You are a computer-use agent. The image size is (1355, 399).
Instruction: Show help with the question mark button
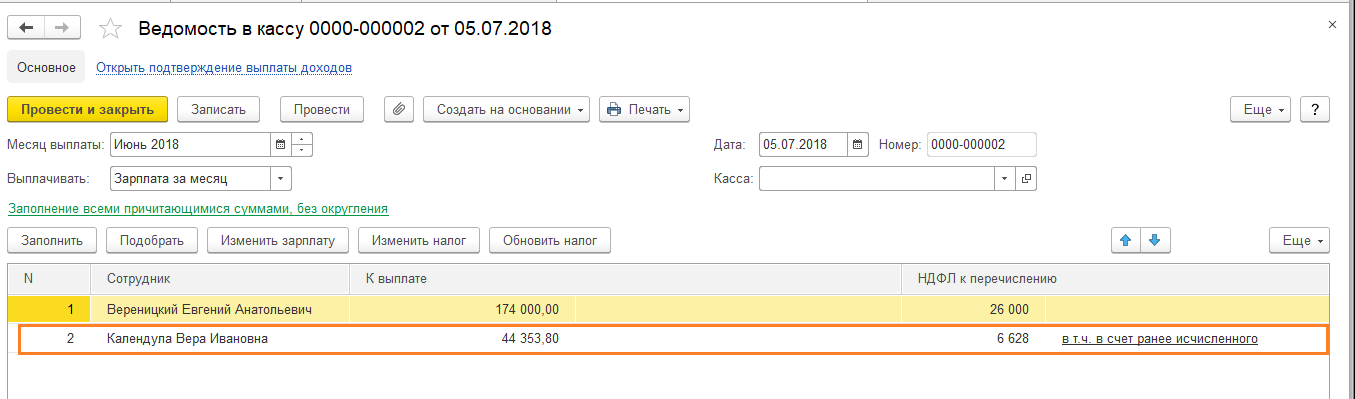1315,109
